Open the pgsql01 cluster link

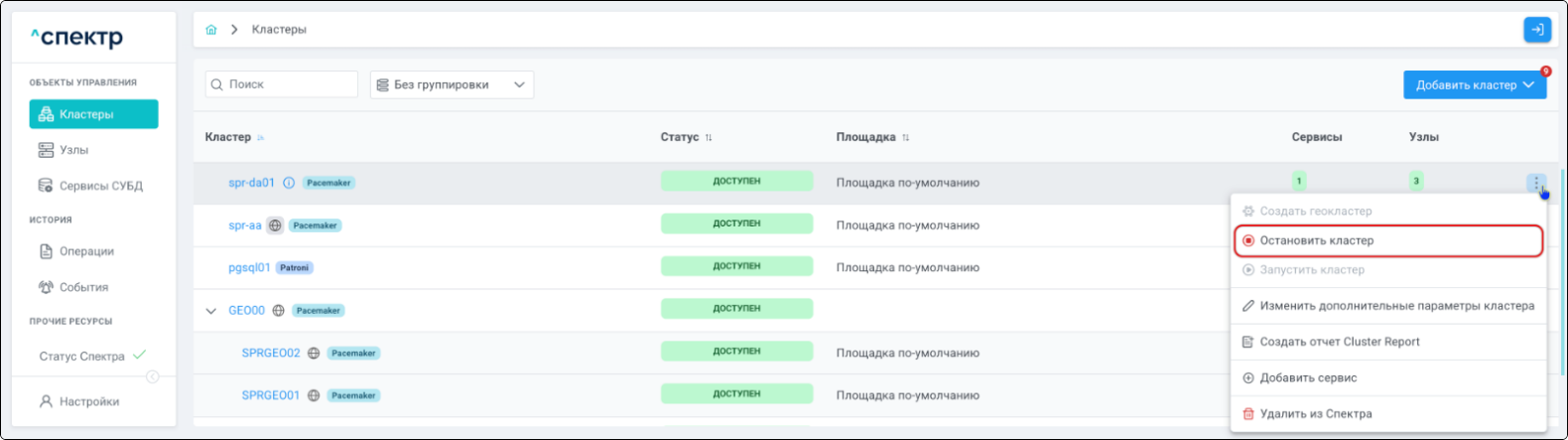(x=249, y=267)
